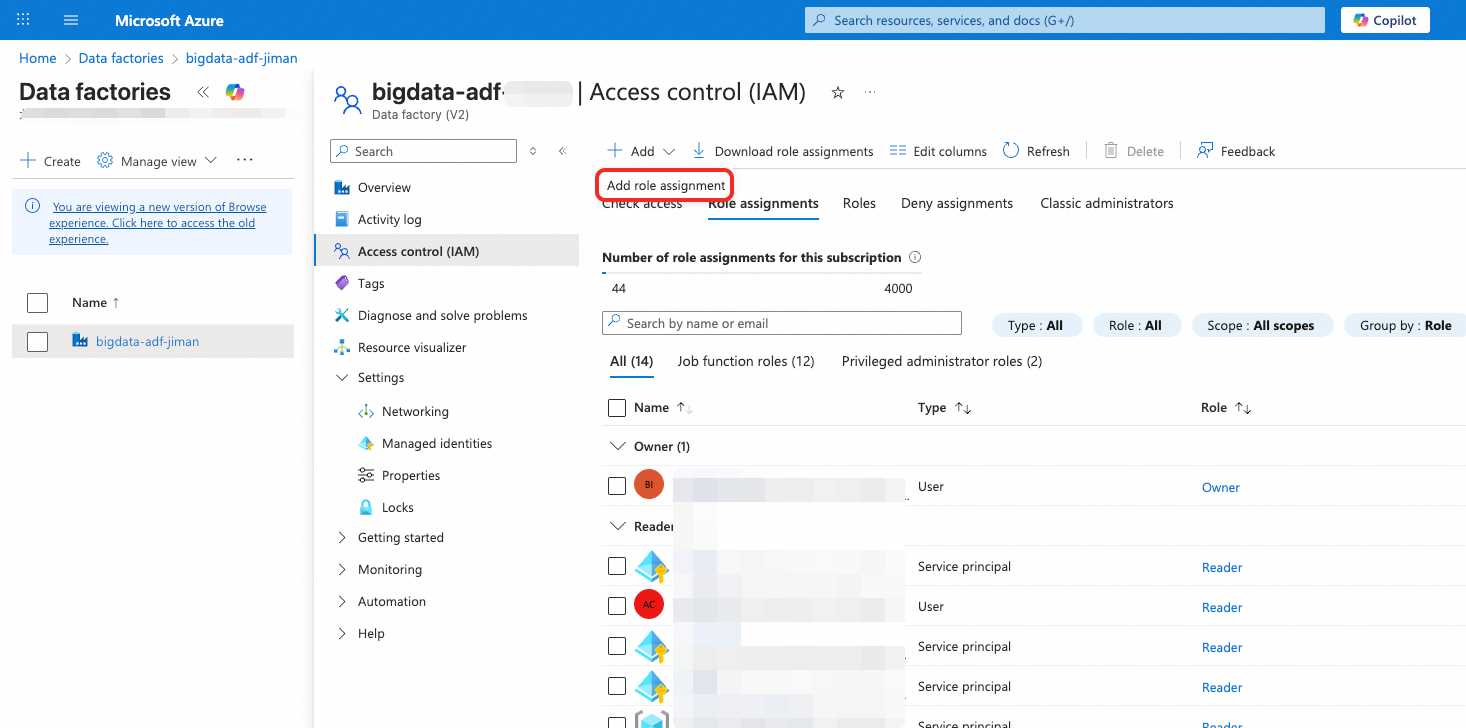Image resolution: width=1466 pixels, height=728 pixels.
Task: Open the Azure app launcher grid
Action: click(24, 20)
